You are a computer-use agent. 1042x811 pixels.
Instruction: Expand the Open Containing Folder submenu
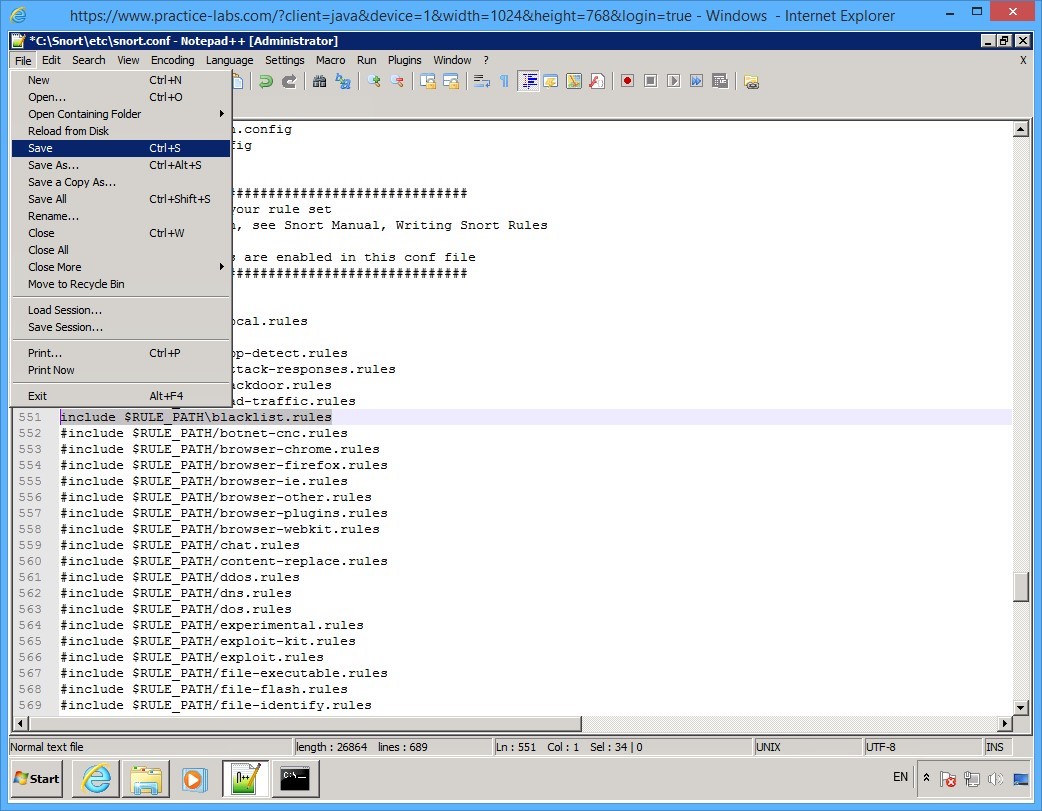84,114
